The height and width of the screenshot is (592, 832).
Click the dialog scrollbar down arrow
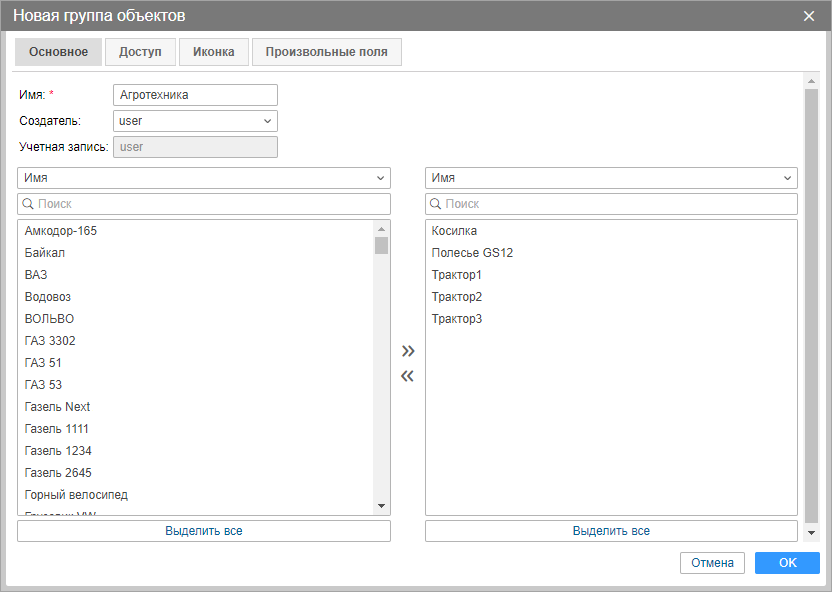point(811,534)
